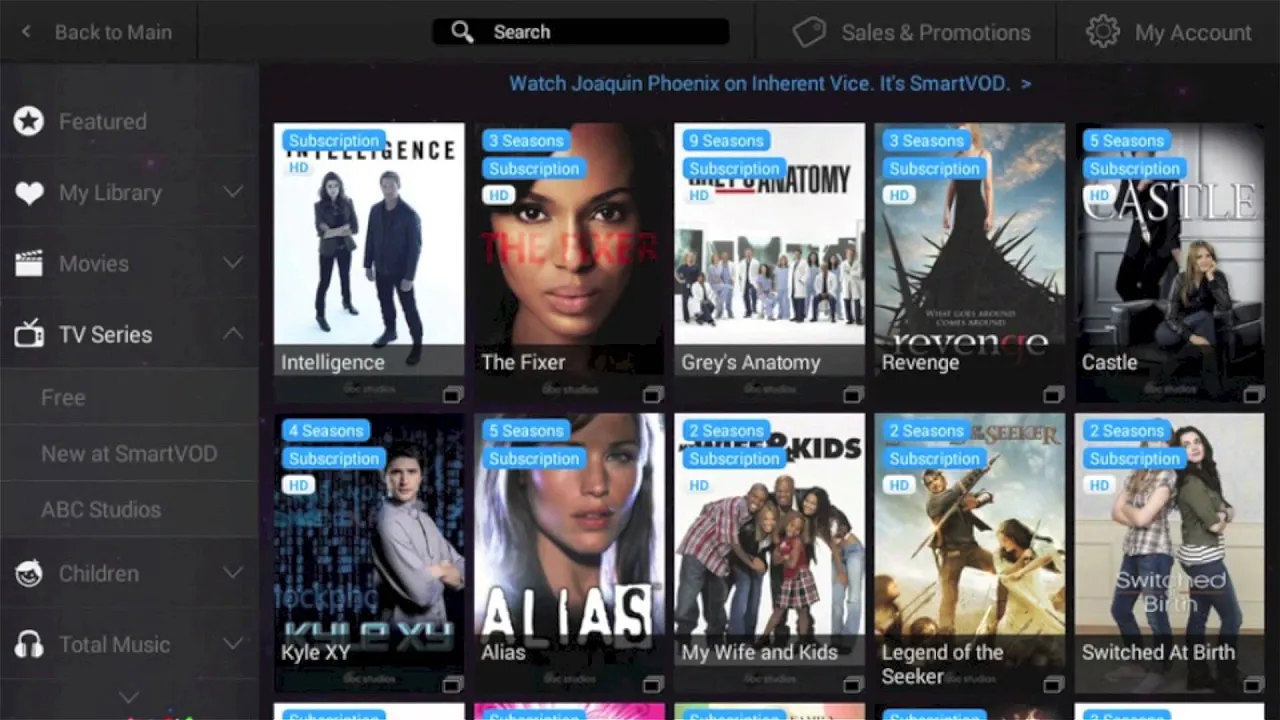
Task: Click the clapperboard icon beside Movies
Action: 29,264
